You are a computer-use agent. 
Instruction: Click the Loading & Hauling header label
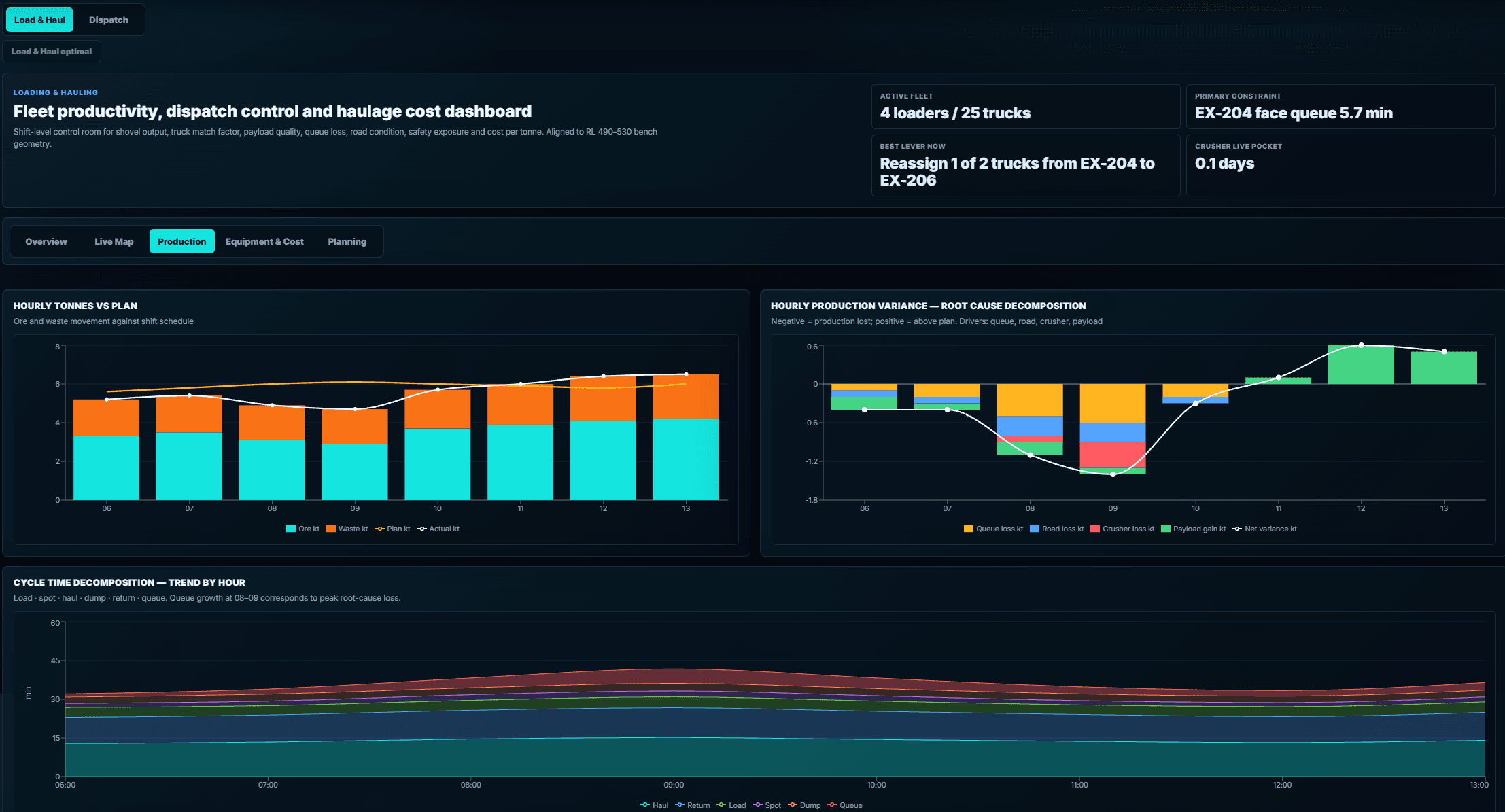coord(56,92)
